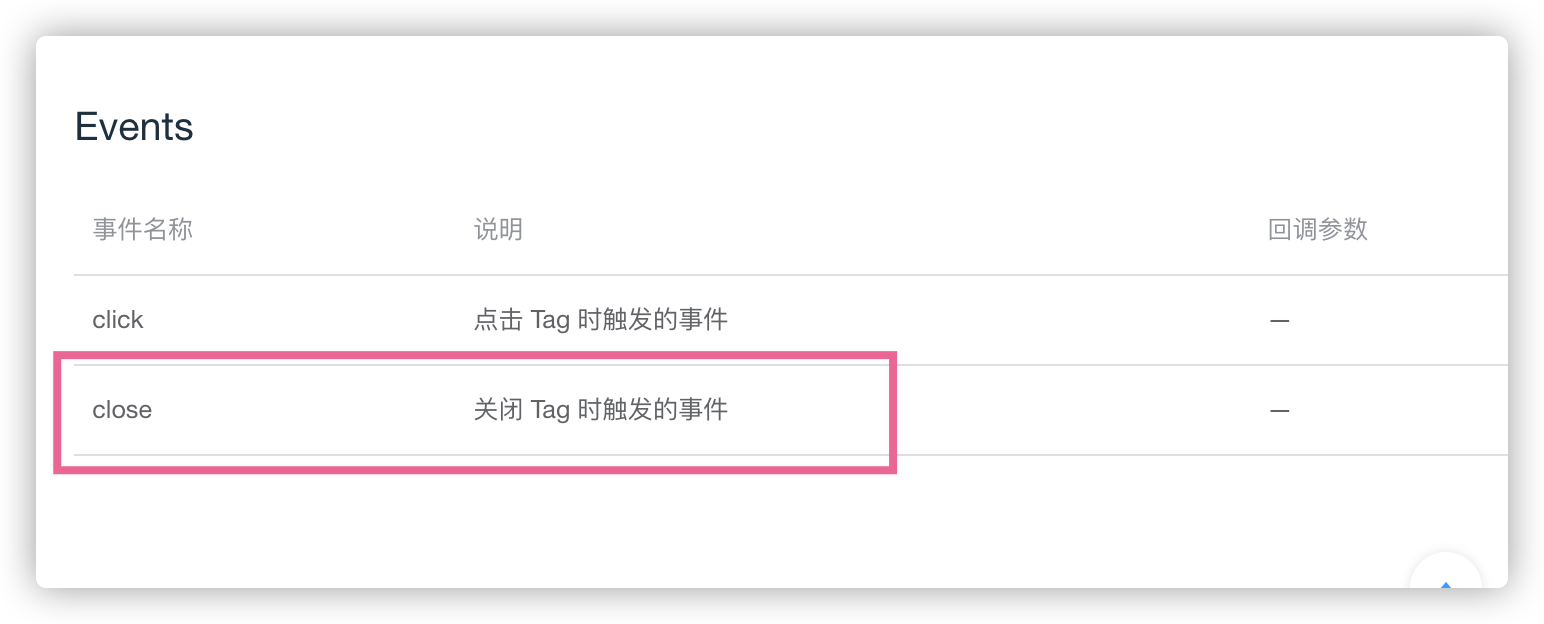Click the 关闭 Tag 时触发的事件 description
1544x624 pixels.
click(x=600, y=410)
